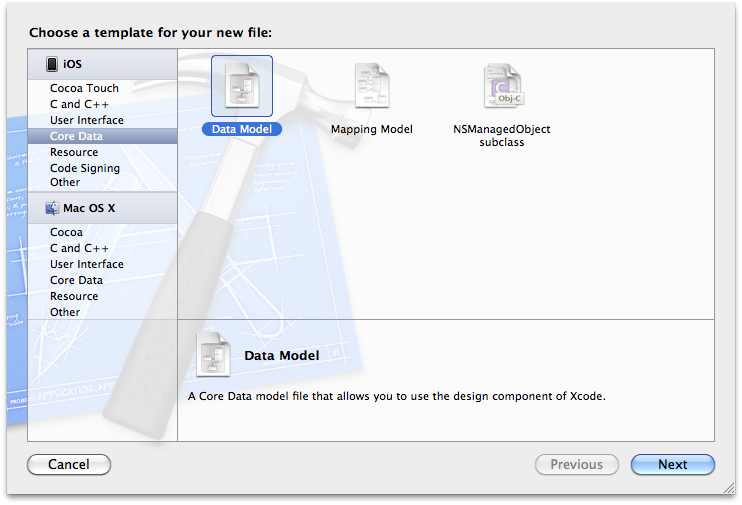Click the Data Model icon in description pane
The width and height of the screenshot is (742, 505).
point(213,354)
